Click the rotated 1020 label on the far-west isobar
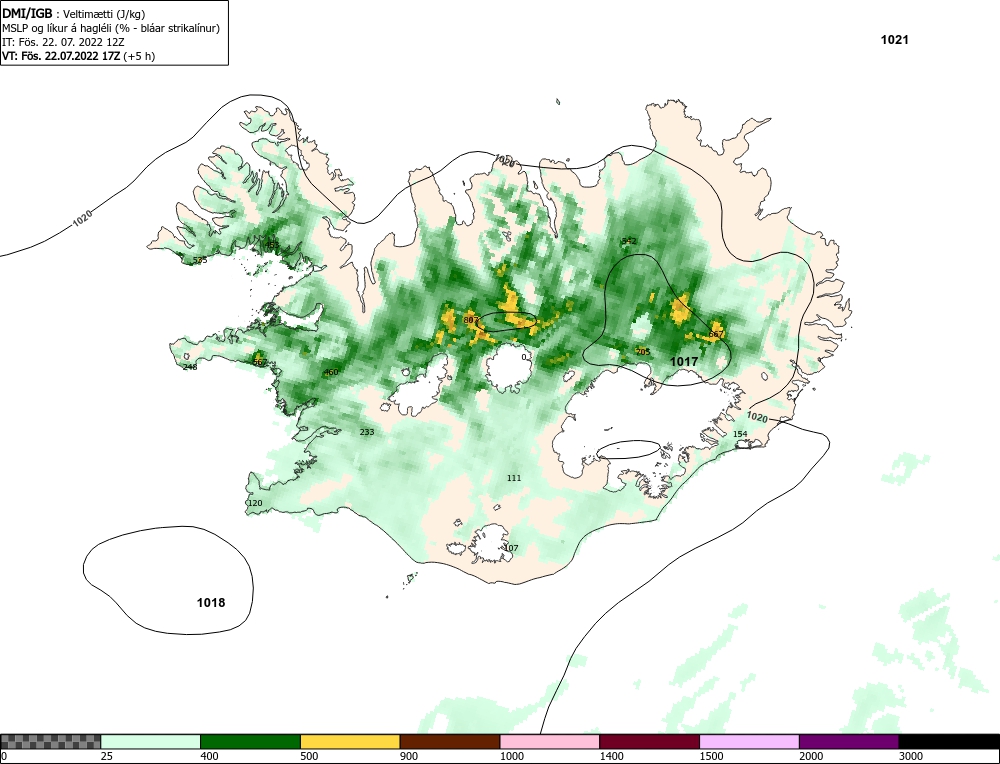Image resolution: width=1000 pixels, height=764 pixels. click(x=82, y=218)
